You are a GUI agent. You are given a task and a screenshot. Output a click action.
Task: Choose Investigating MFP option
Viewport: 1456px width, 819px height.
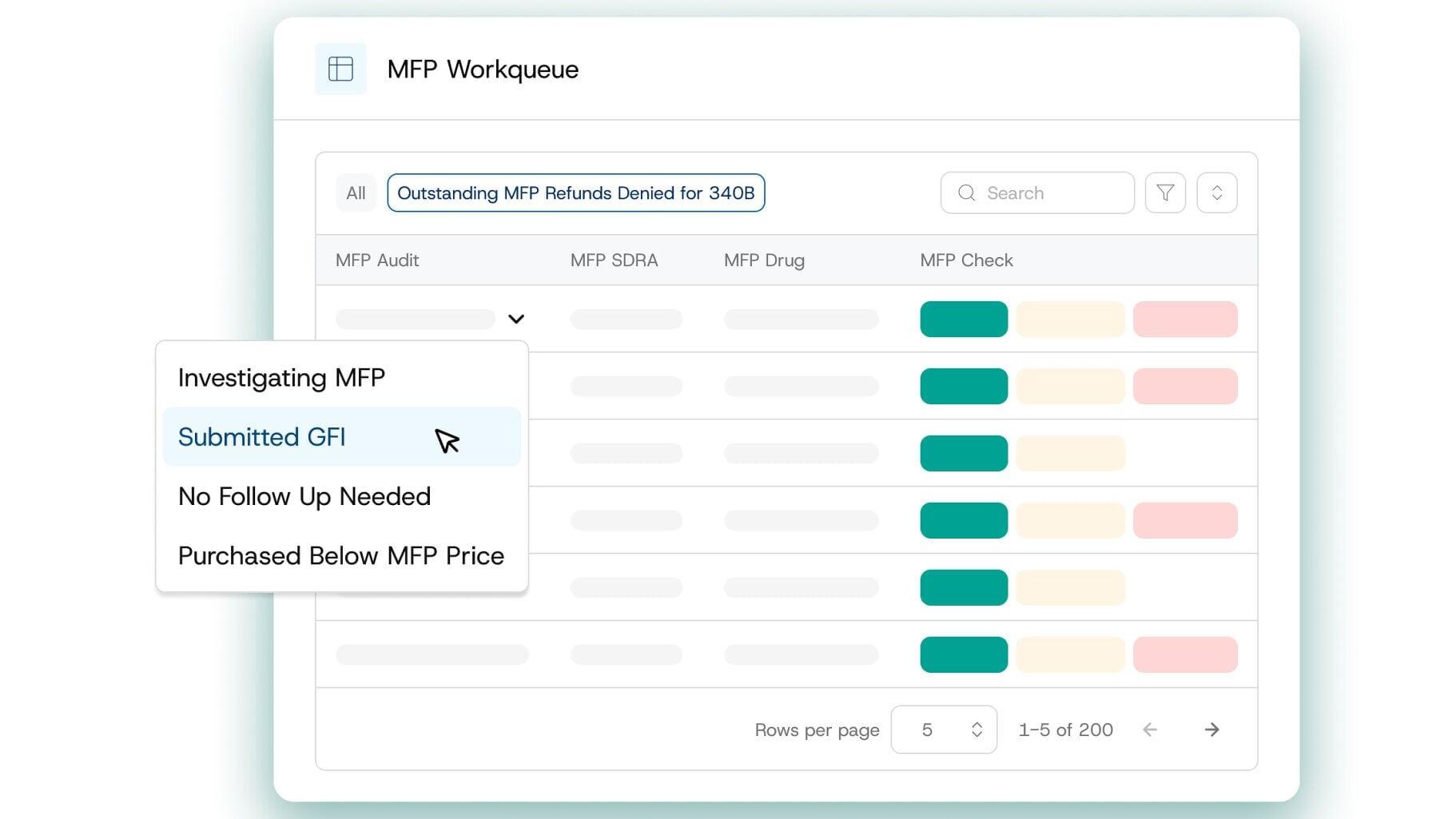point(342,378)
